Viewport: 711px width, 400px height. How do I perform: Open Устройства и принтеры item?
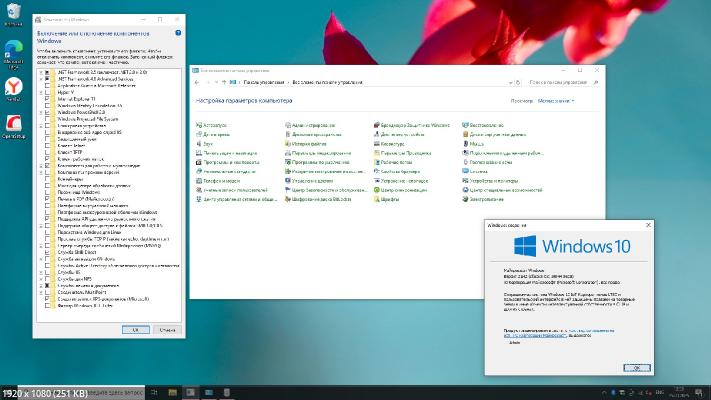tap(490, 181)
